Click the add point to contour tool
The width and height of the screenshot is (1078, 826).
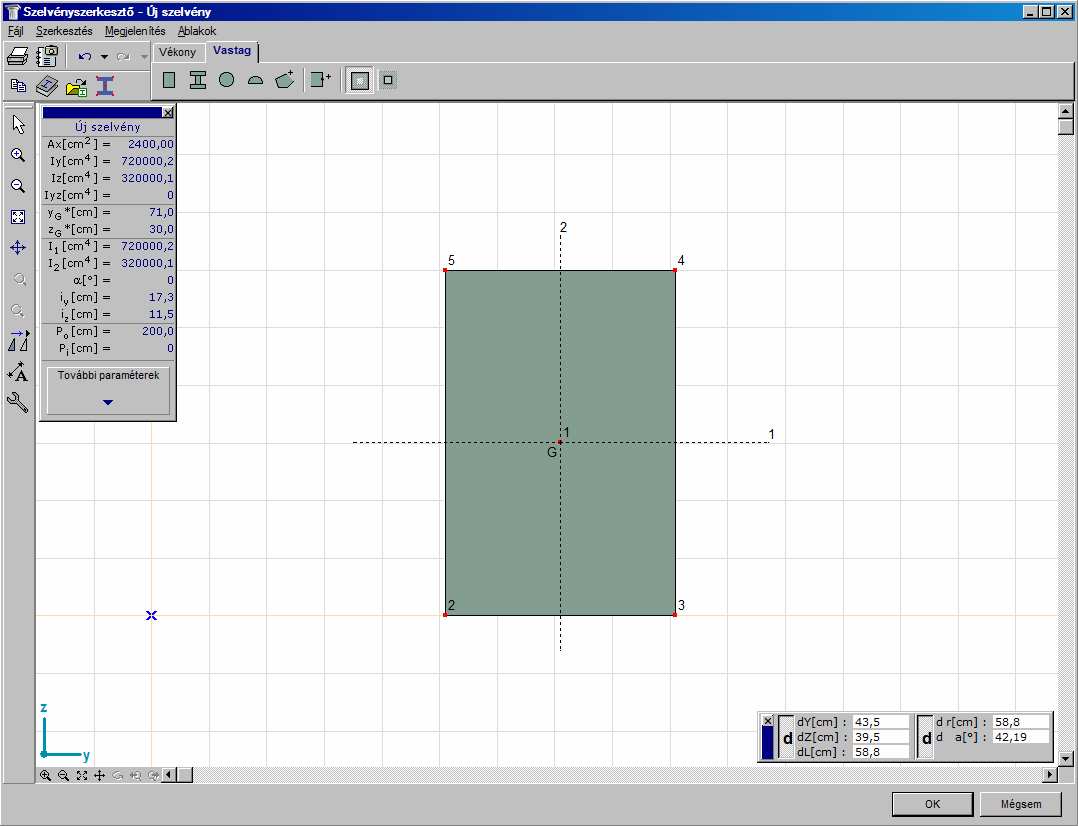click(x=320, y=80)
